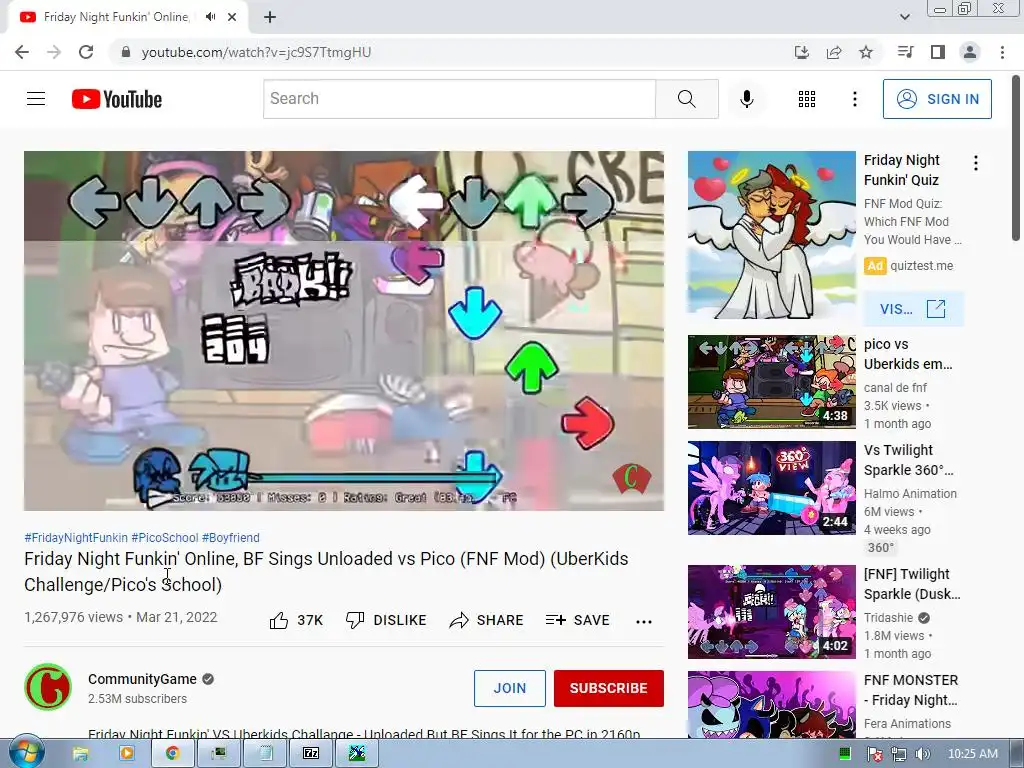1024x768 pixels.
Task: Open the Chrome profile avatar
Action: coord(970,52)
